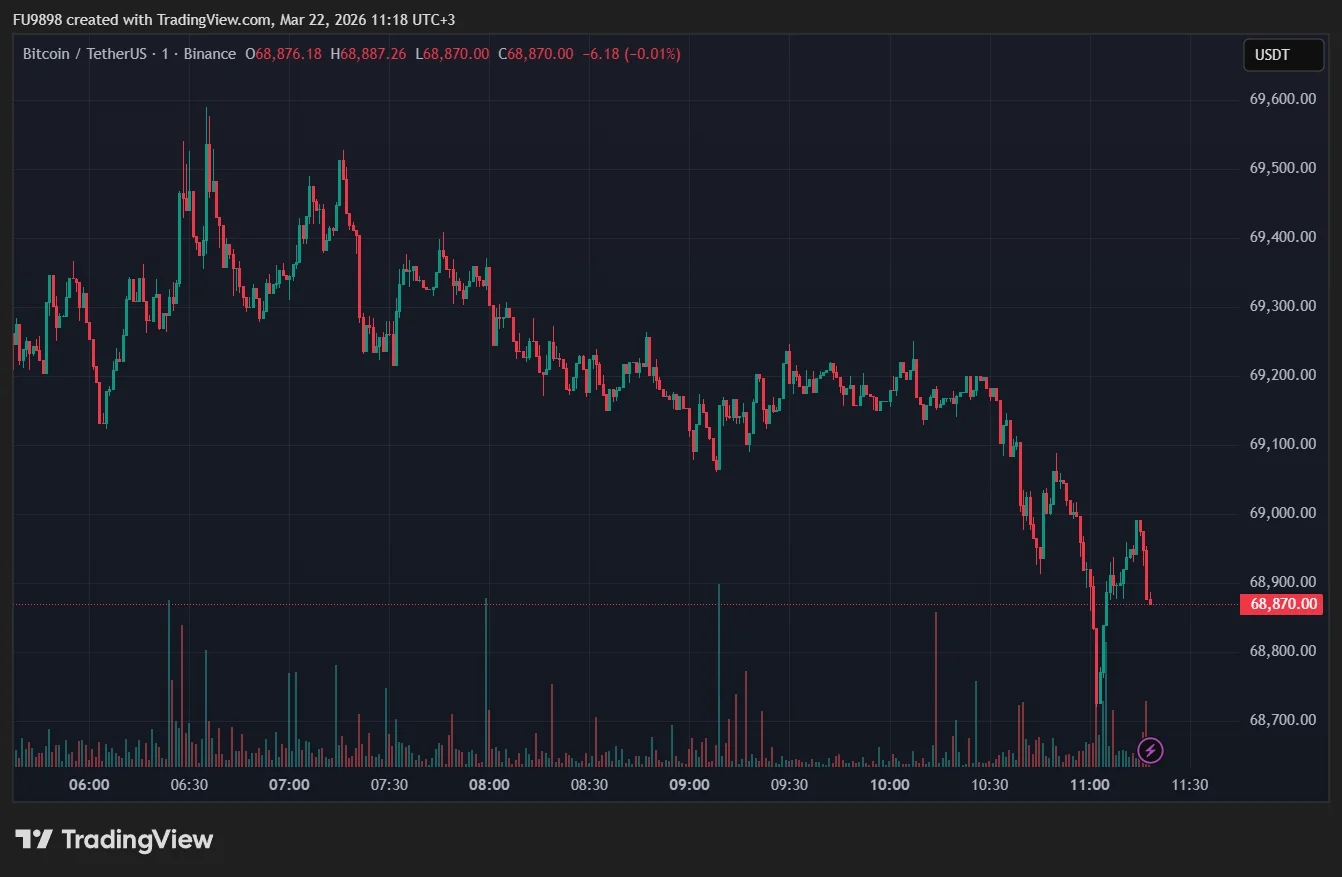Click the 08:00 time axis label
Image resolution: width=1342 pixels, height=877 pixels.
point(489,785)
